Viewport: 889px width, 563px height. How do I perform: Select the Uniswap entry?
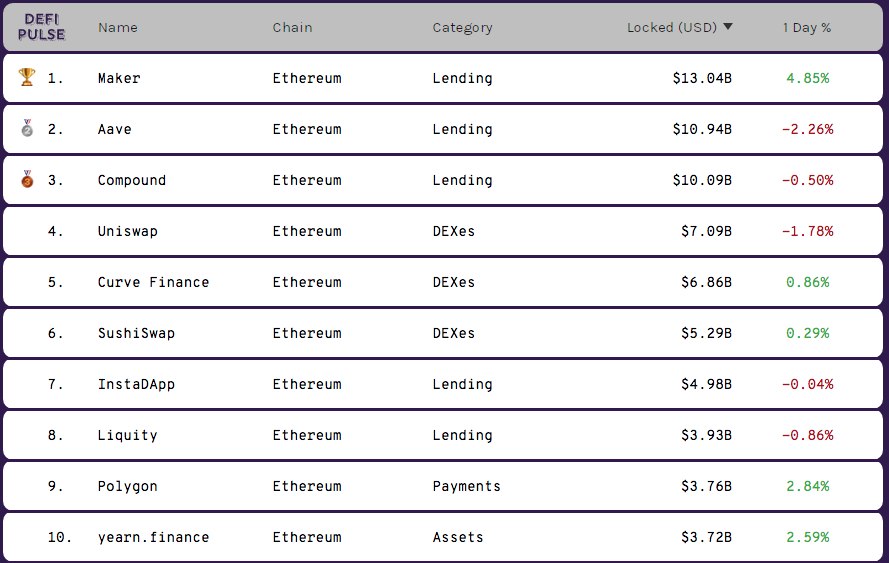(128, 231)
